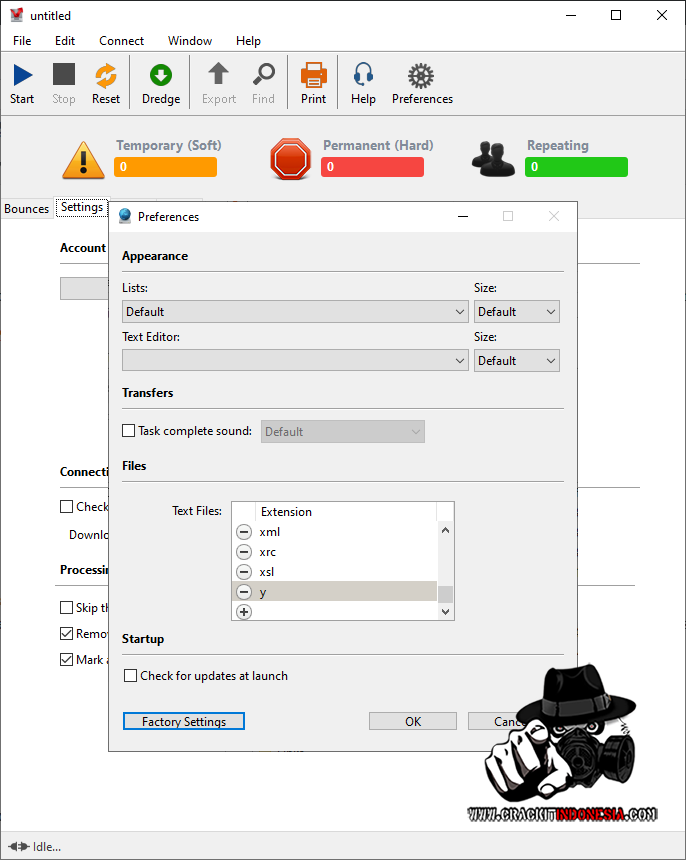Click the extension list scrollbar thumb
The height and width of the screenshot is (860, 686).
(446, 594)
